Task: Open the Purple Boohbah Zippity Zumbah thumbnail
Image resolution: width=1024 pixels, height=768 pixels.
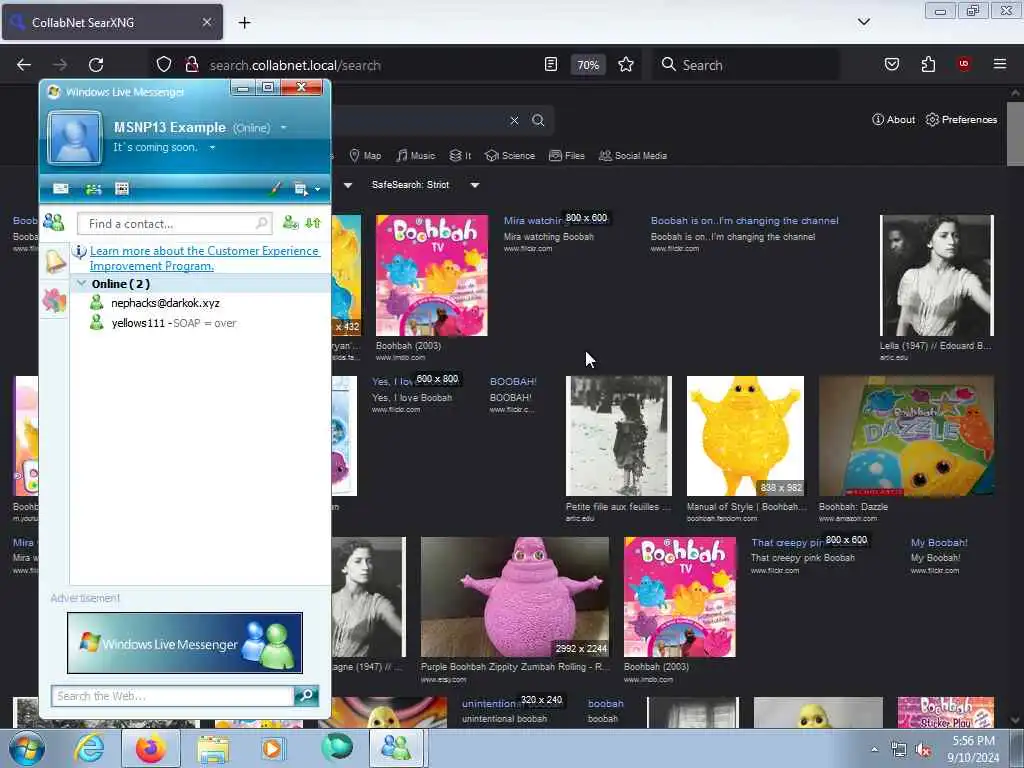Action: pyautogui.click(x=515, y=597)
